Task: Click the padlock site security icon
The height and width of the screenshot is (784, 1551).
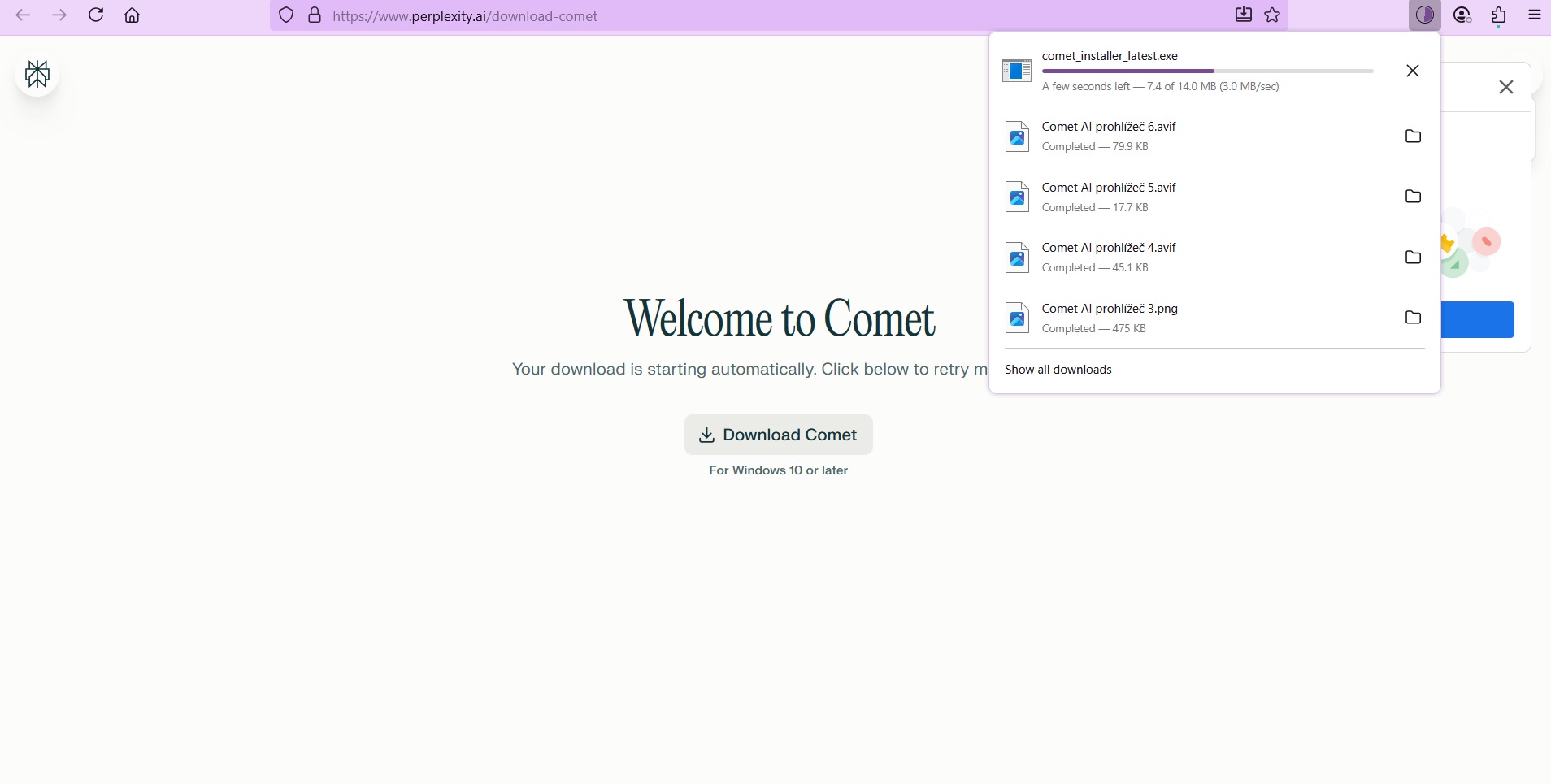Action: [315, 15]
